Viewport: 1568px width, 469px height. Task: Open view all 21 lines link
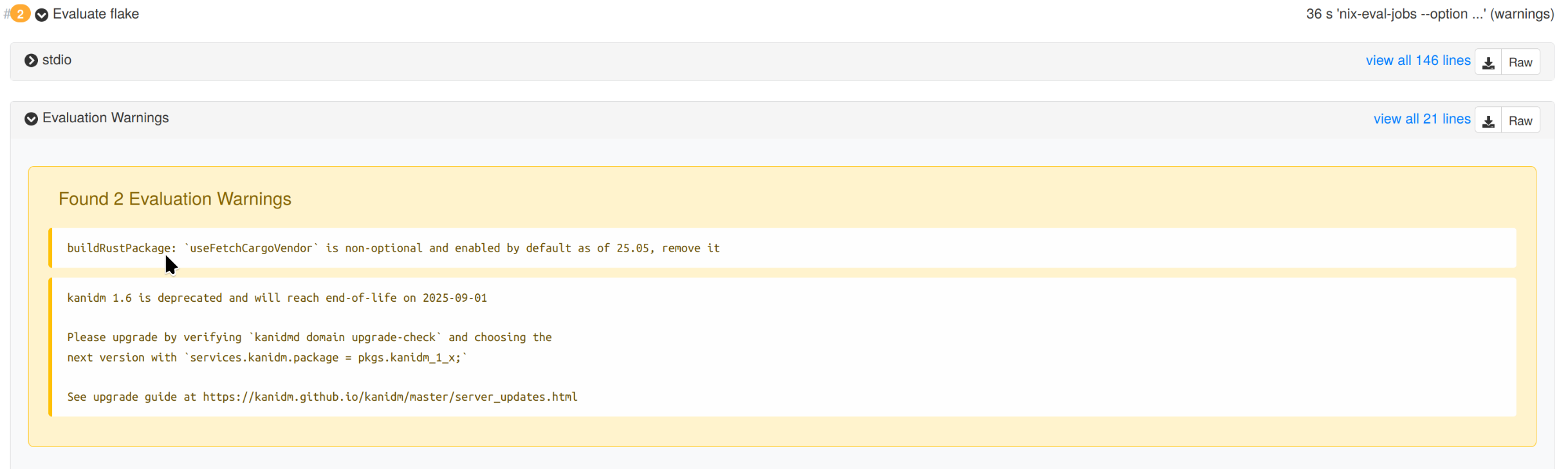tap(1421, 119)
